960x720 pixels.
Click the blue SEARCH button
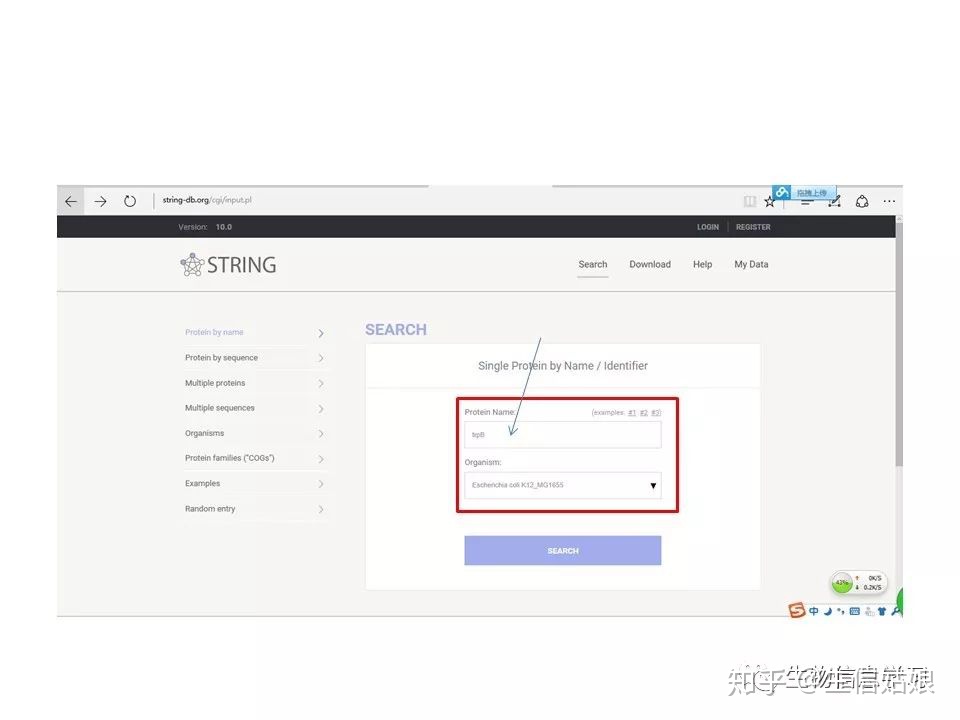point(563,551)
